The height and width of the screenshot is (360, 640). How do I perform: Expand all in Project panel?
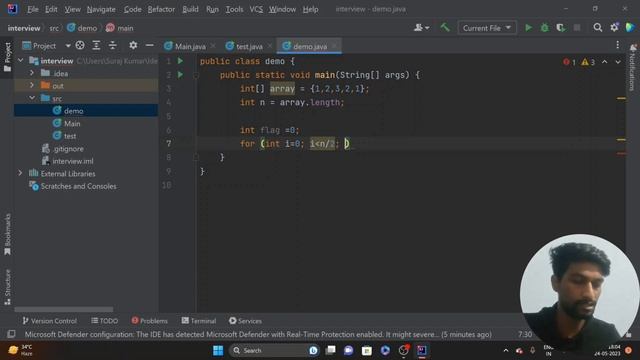[96, 45]
